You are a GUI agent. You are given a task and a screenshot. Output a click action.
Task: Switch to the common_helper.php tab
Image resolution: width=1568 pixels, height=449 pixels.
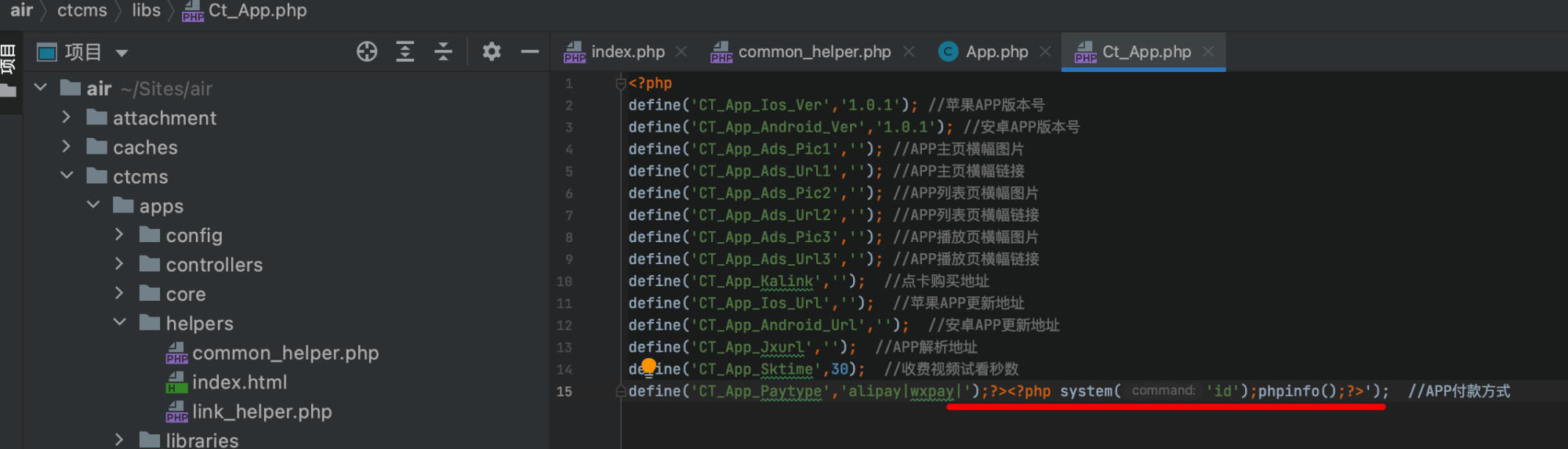point(814,52)
